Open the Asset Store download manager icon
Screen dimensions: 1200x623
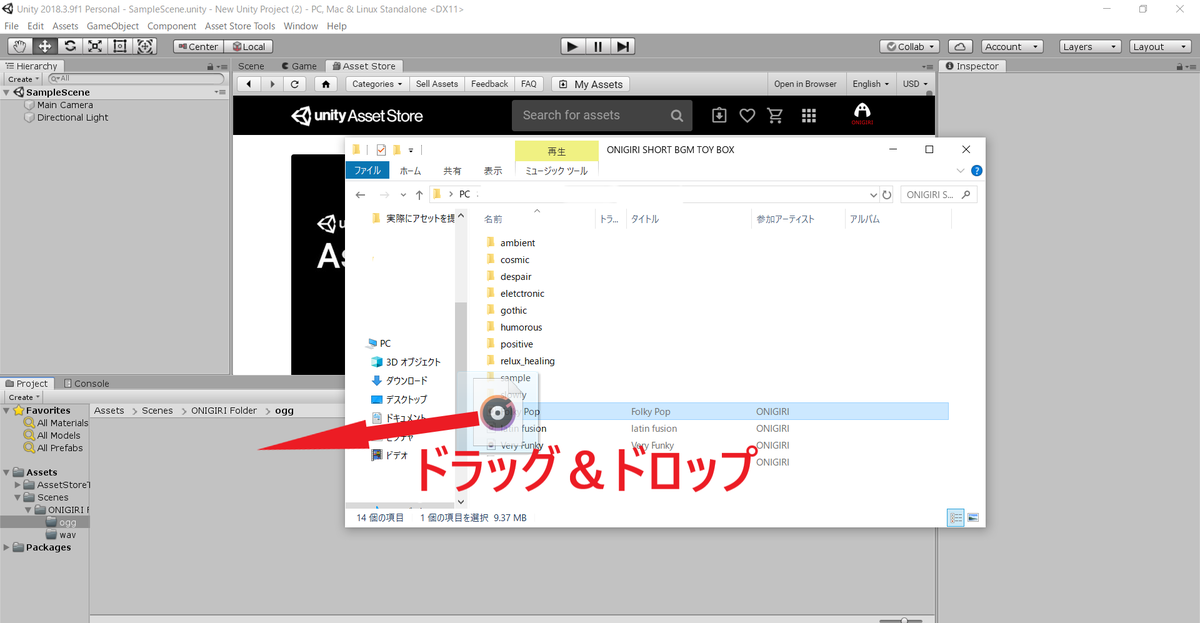click(719, 115)
